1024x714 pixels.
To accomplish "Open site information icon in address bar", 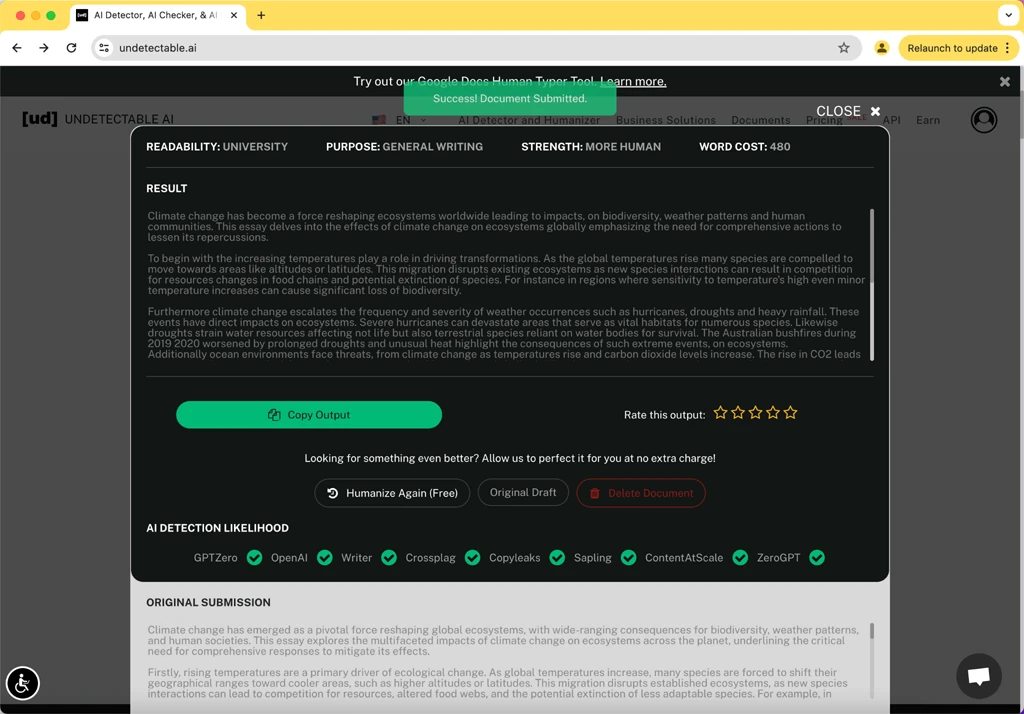I will pyautogui.click(x=104, y=48).
